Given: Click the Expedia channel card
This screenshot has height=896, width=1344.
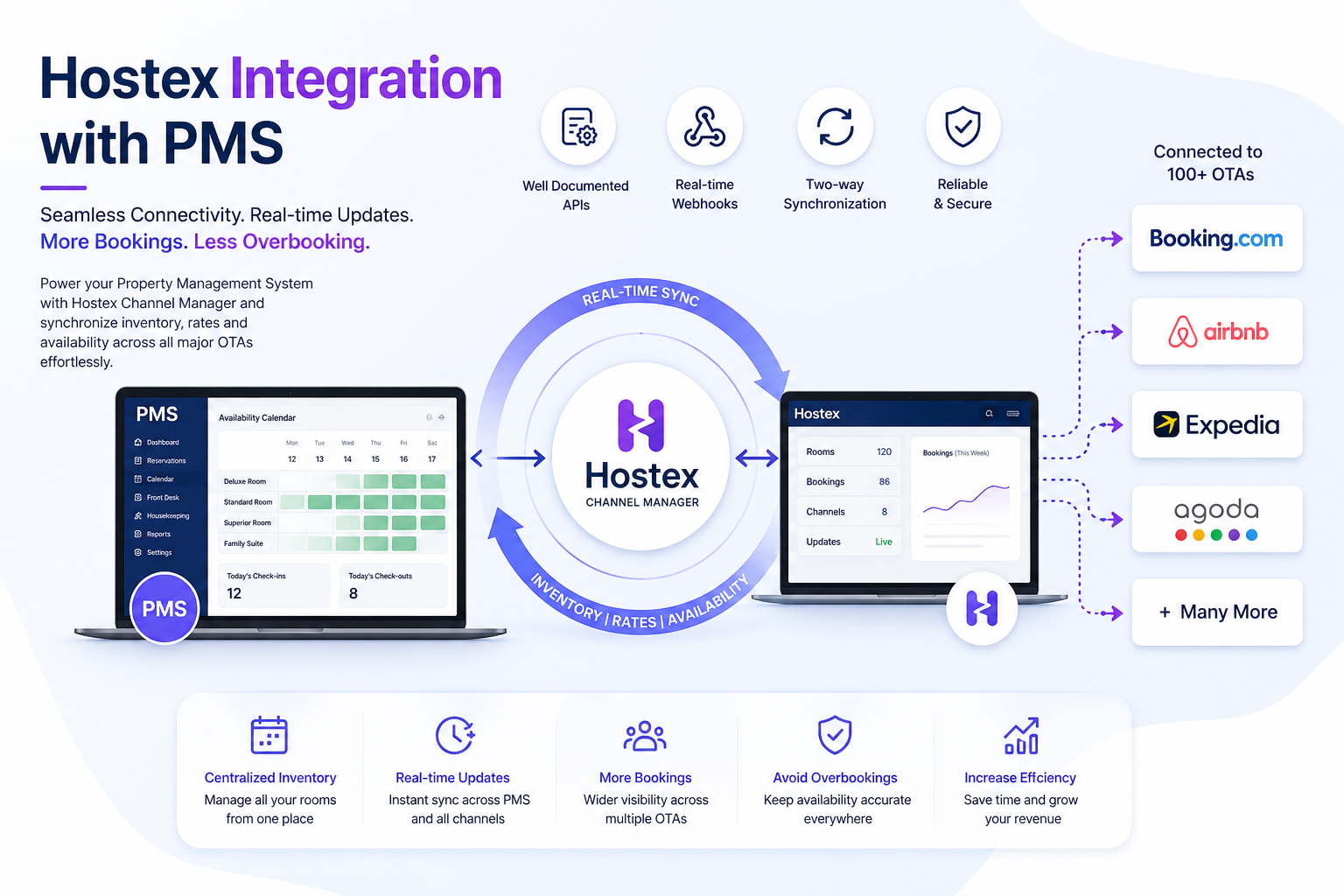Looking at the screenshot, I should click(x=1216, y=425).
